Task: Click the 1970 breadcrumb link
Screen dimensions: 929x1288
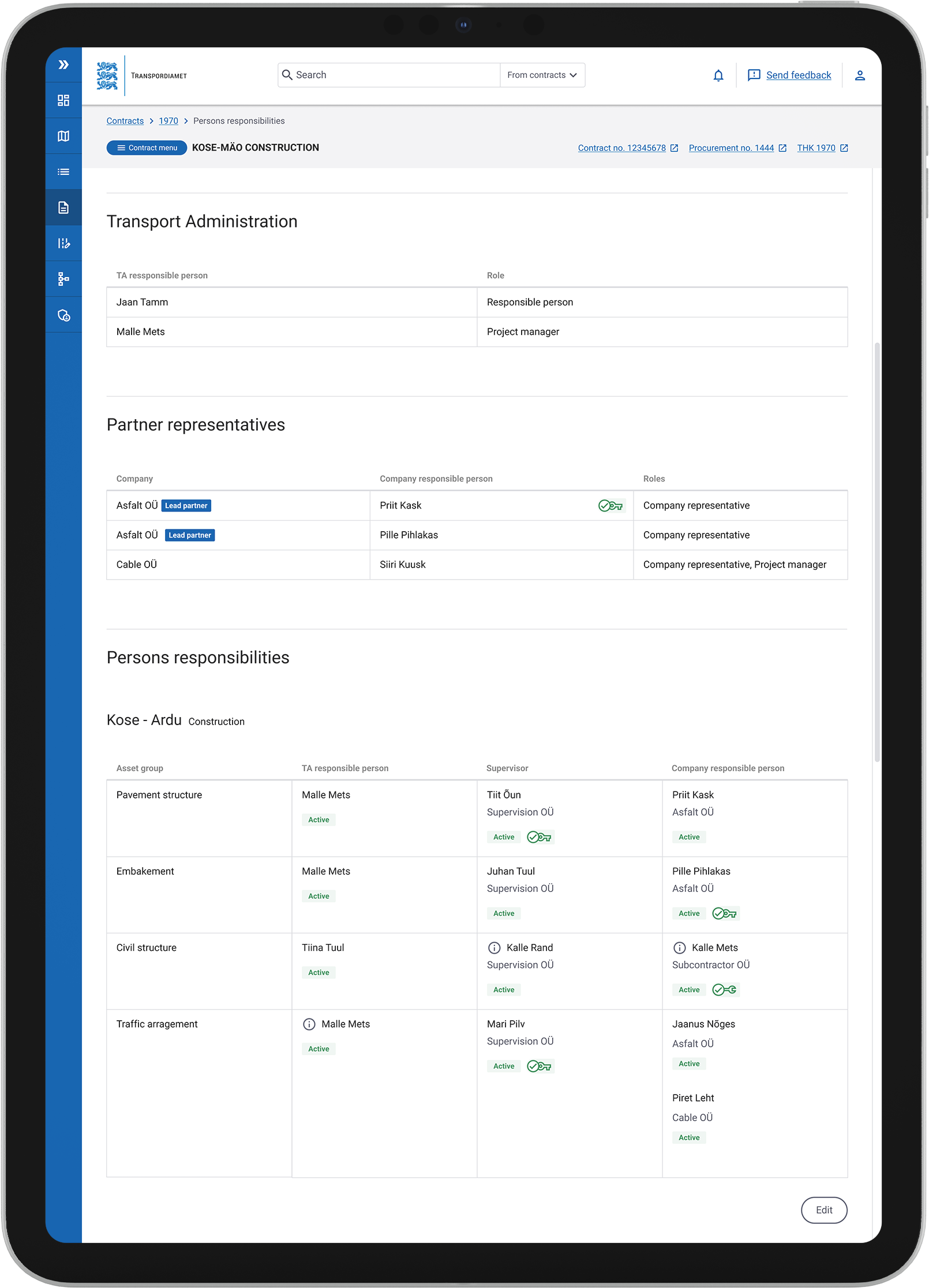Action: tap(168, 121)
